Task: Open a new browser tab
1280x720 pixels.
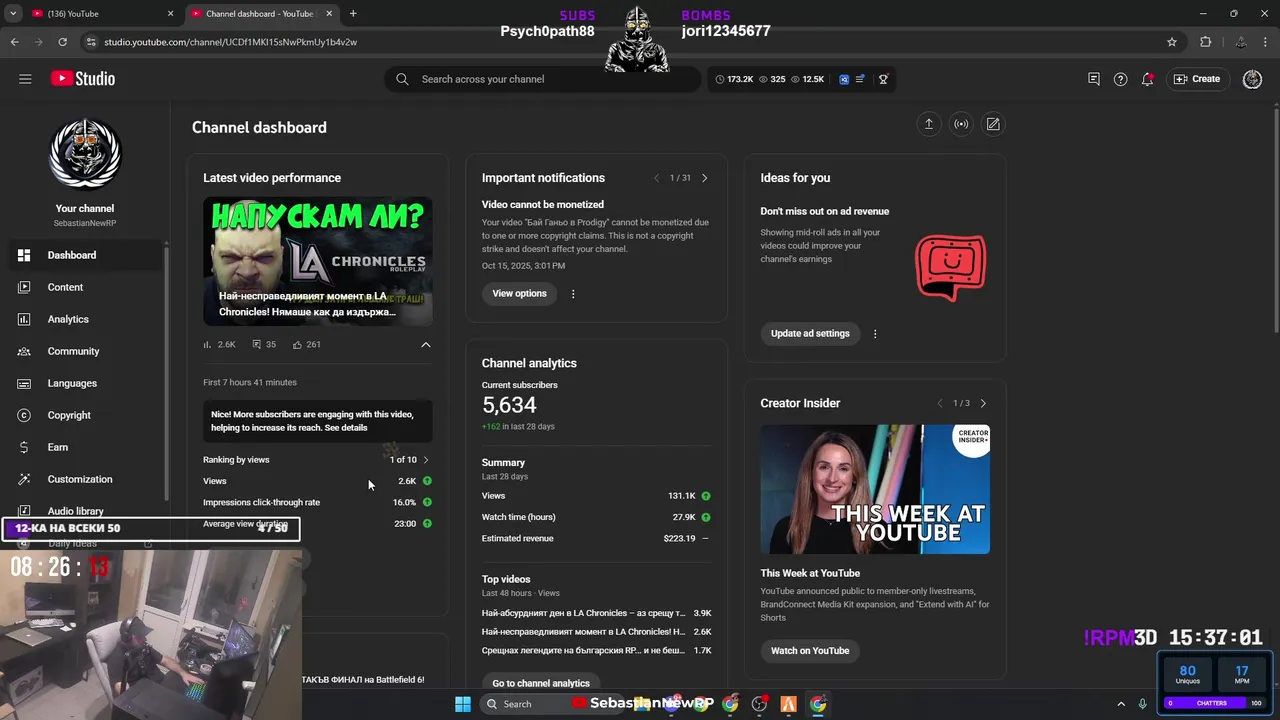Action: click(353, 14)
